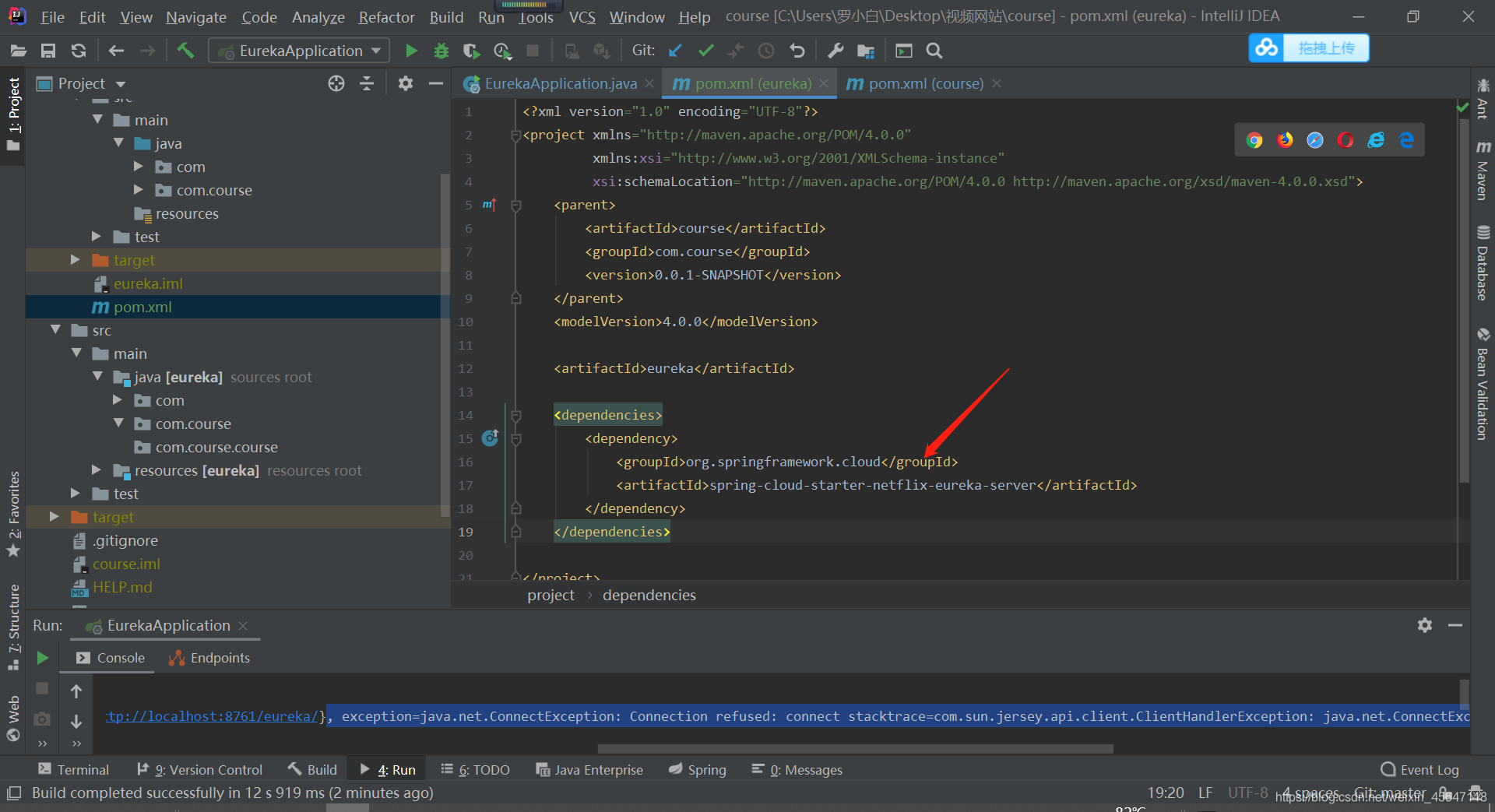Open Database side panel
1495x812 pixels.
click(x=1483, y=263)
